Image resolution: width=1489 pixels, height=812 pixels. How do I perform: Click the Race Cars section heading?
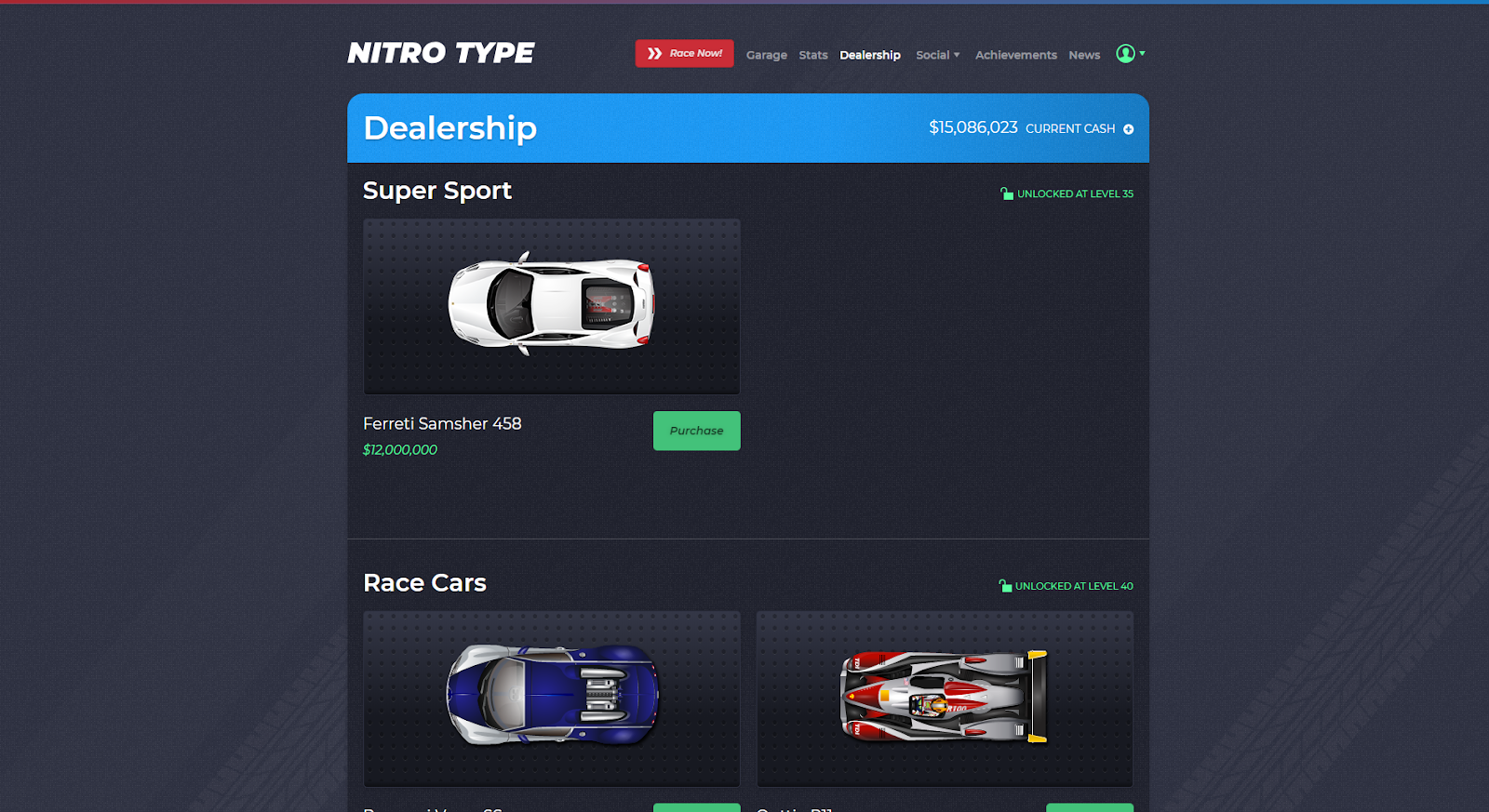[424, 583]
